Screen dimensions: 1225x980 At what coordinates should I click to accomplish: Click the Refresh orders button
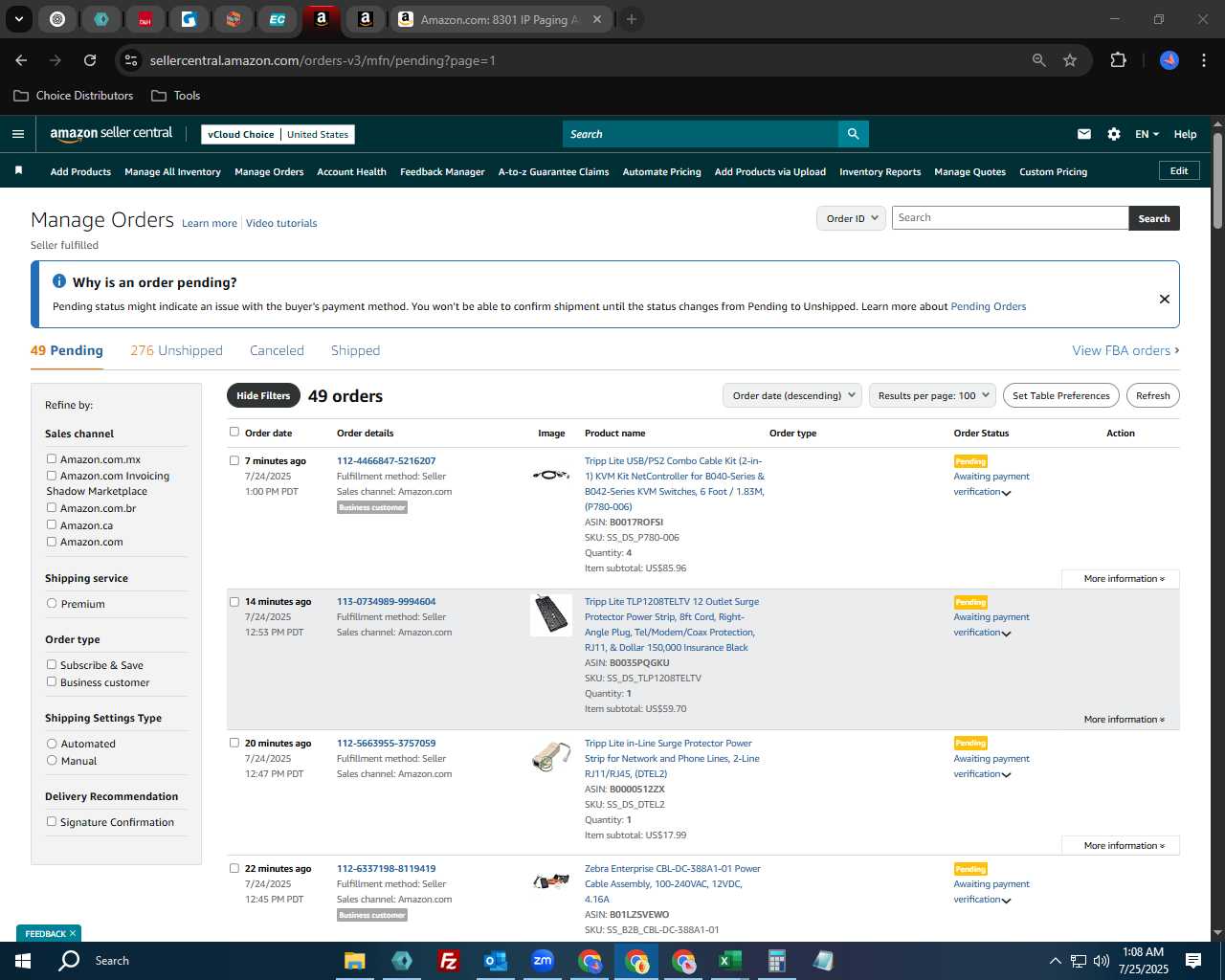tap(1152, 395)
